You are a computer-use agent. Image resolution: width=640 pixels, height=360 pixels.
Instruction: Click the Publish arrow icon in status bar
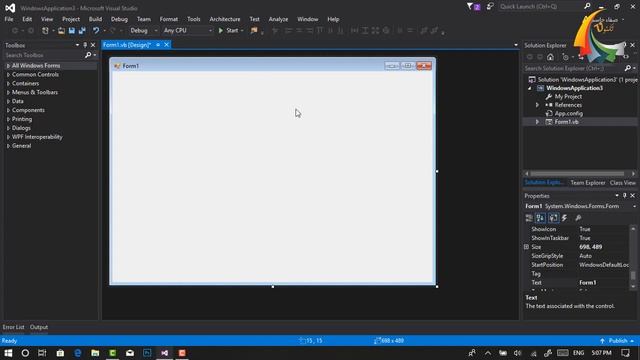tap(602, 341)
